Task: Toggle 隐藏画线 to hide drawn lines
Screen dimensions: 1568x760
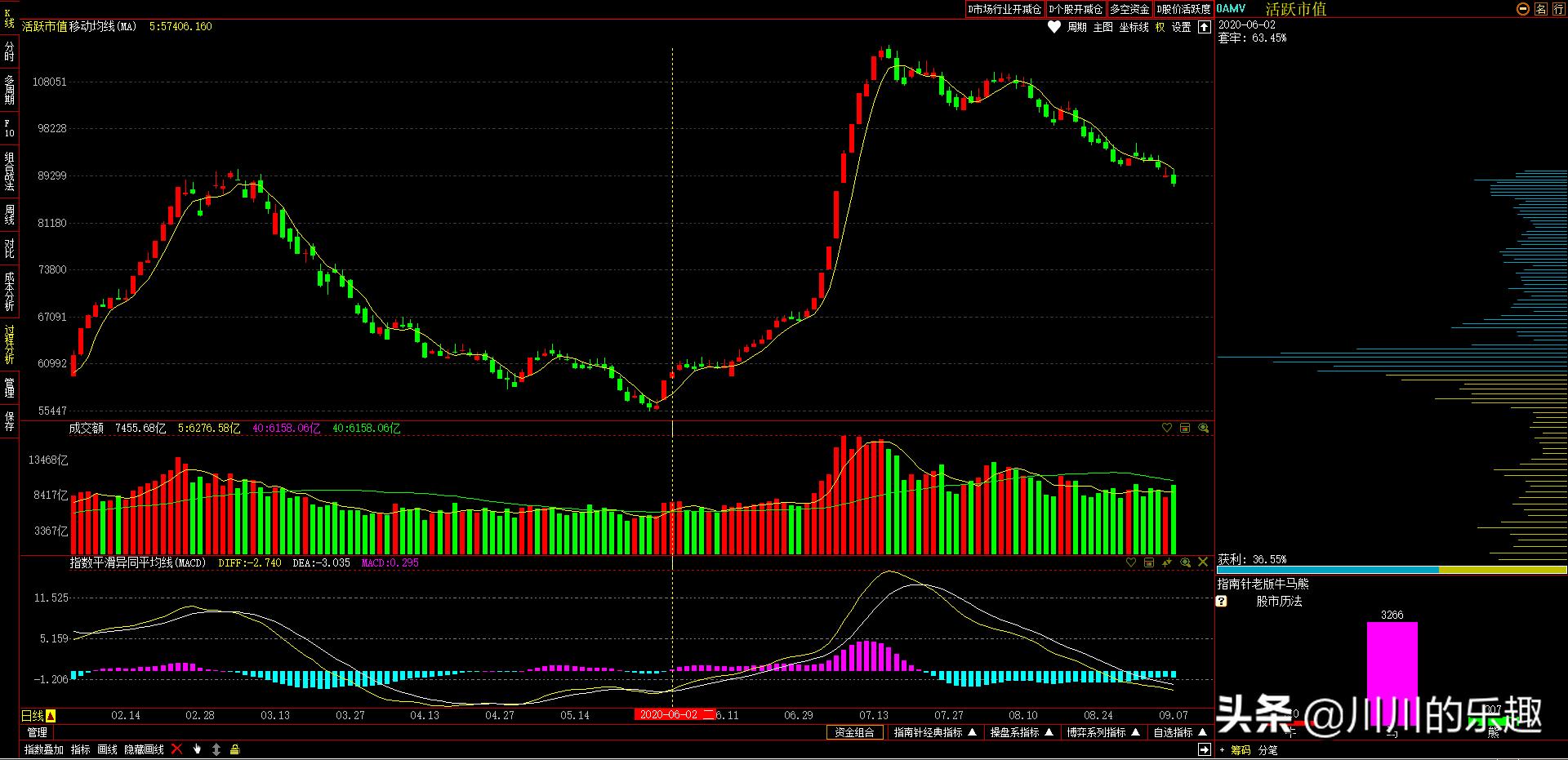Action: 144,749
